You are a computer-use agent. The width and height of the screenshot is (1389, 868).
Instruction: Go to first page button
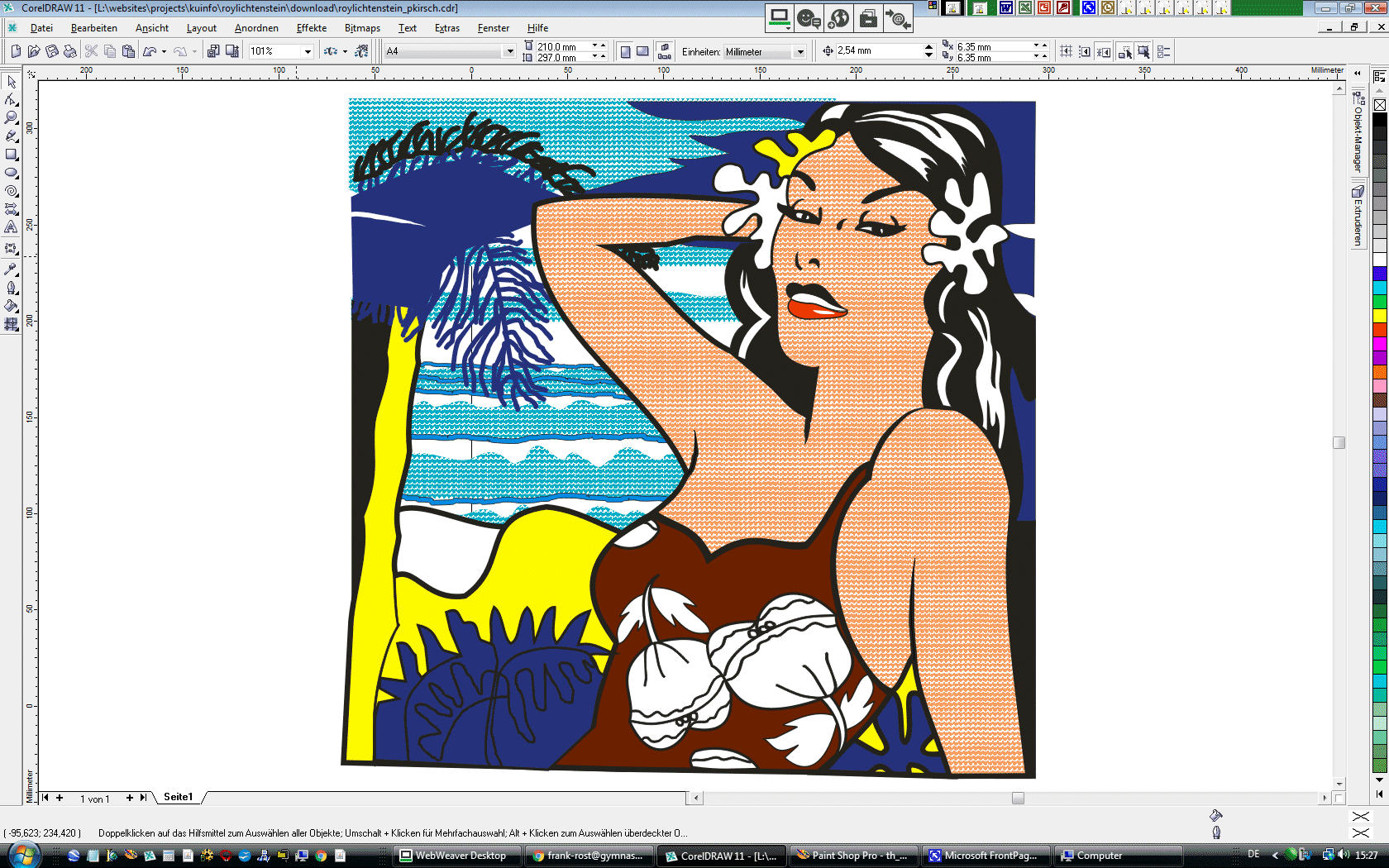click(45, 798)
